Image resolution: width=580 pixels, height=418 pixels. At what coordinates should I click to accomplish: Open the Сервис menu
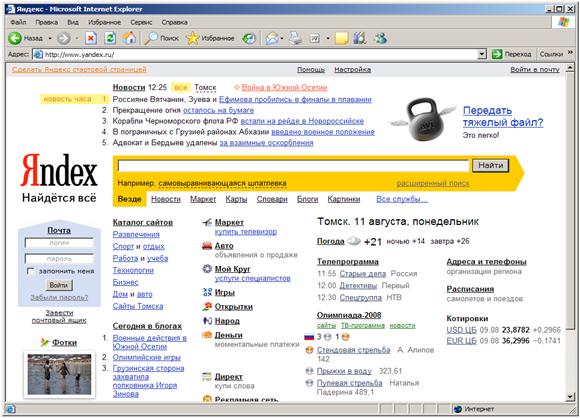tap(141, 22)
